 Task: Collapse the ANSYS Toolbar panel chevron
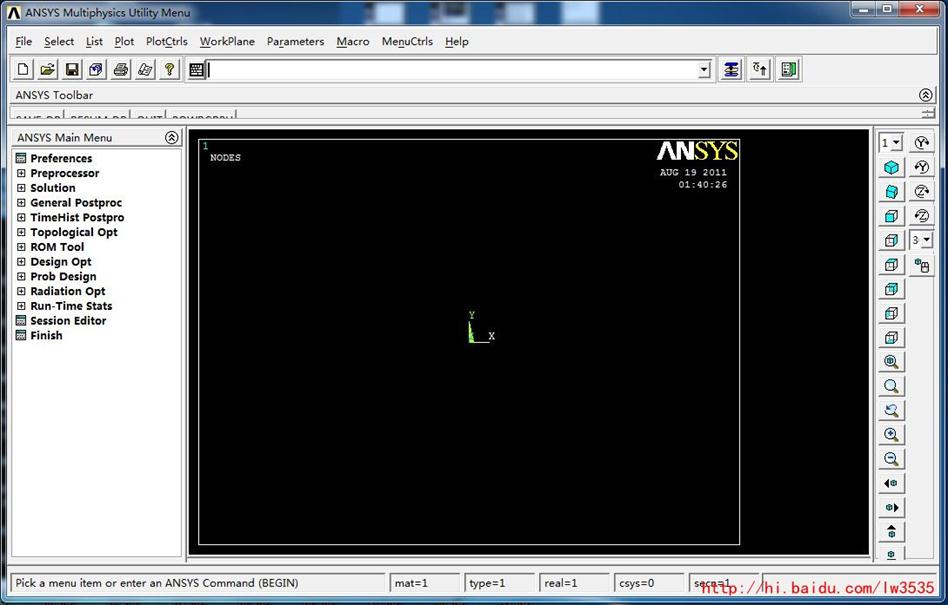coord(926,95)
